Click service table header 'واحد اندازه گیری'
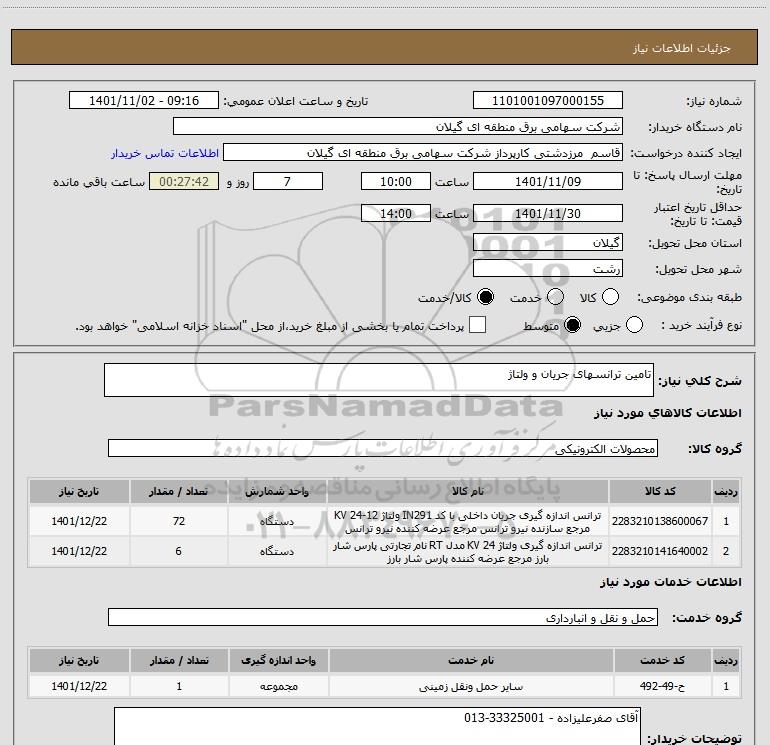Viewport: 770px width, 745px height. (x=278, y=661)
